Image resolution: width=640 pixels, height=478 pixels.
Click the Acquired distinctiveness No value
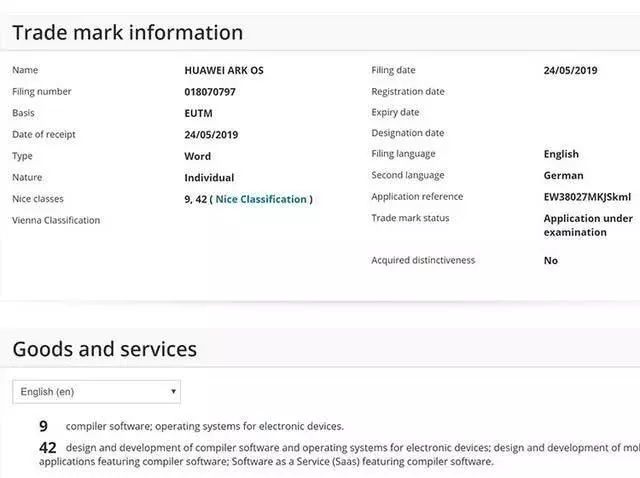click(551, 261)
